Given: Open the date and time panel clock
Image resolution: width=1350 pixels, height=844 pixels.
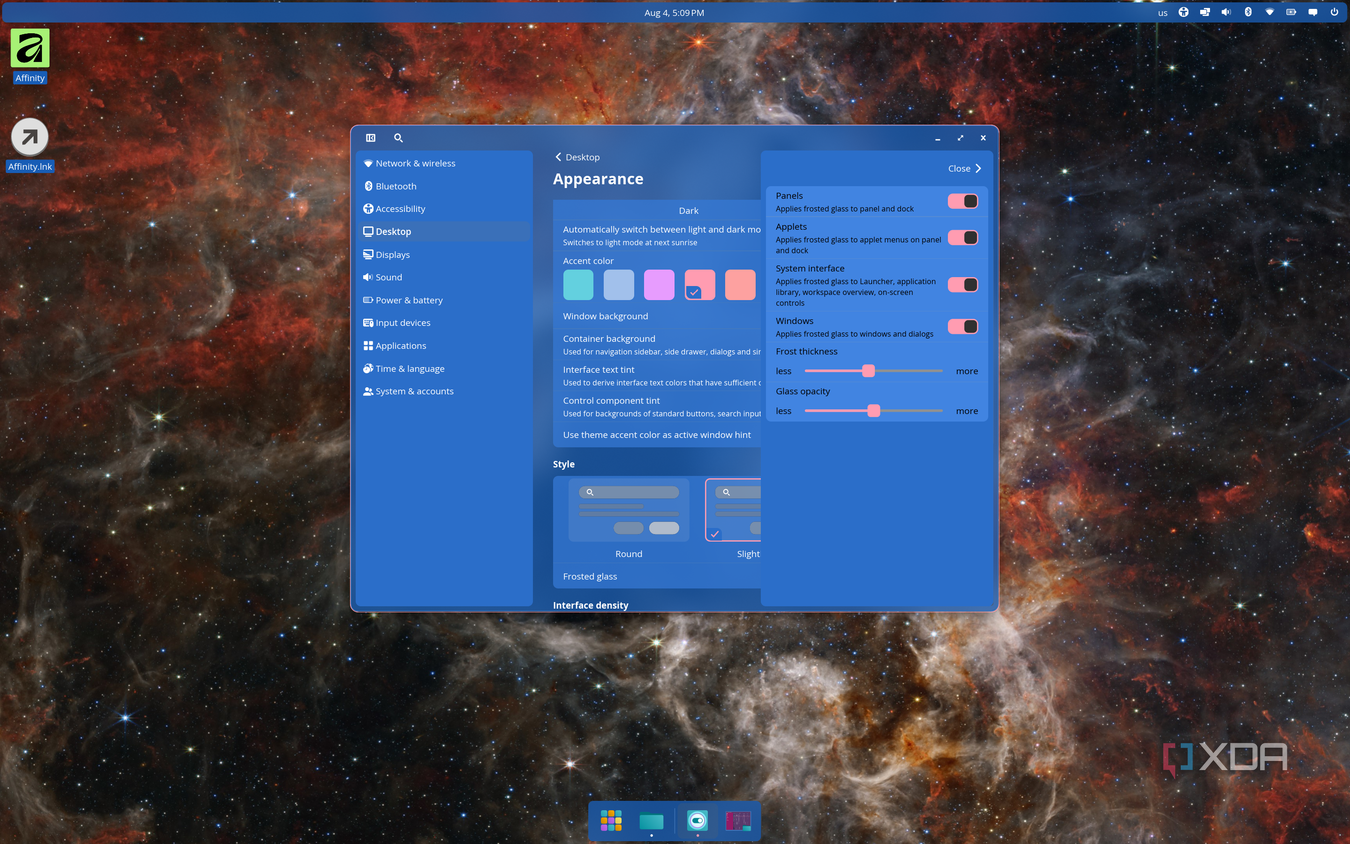Looking at the screenshot, I should click(x=674, y=13).
